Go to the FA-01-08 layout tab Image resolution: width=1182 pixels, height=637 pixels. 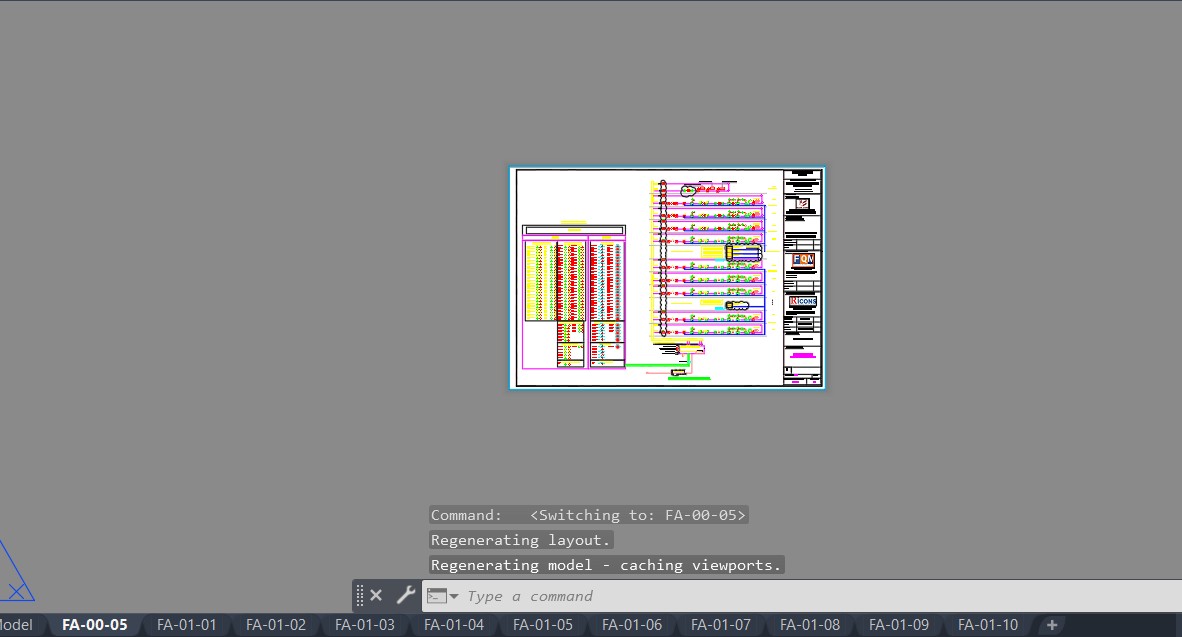pyautogui.click(x=810, y=625)
